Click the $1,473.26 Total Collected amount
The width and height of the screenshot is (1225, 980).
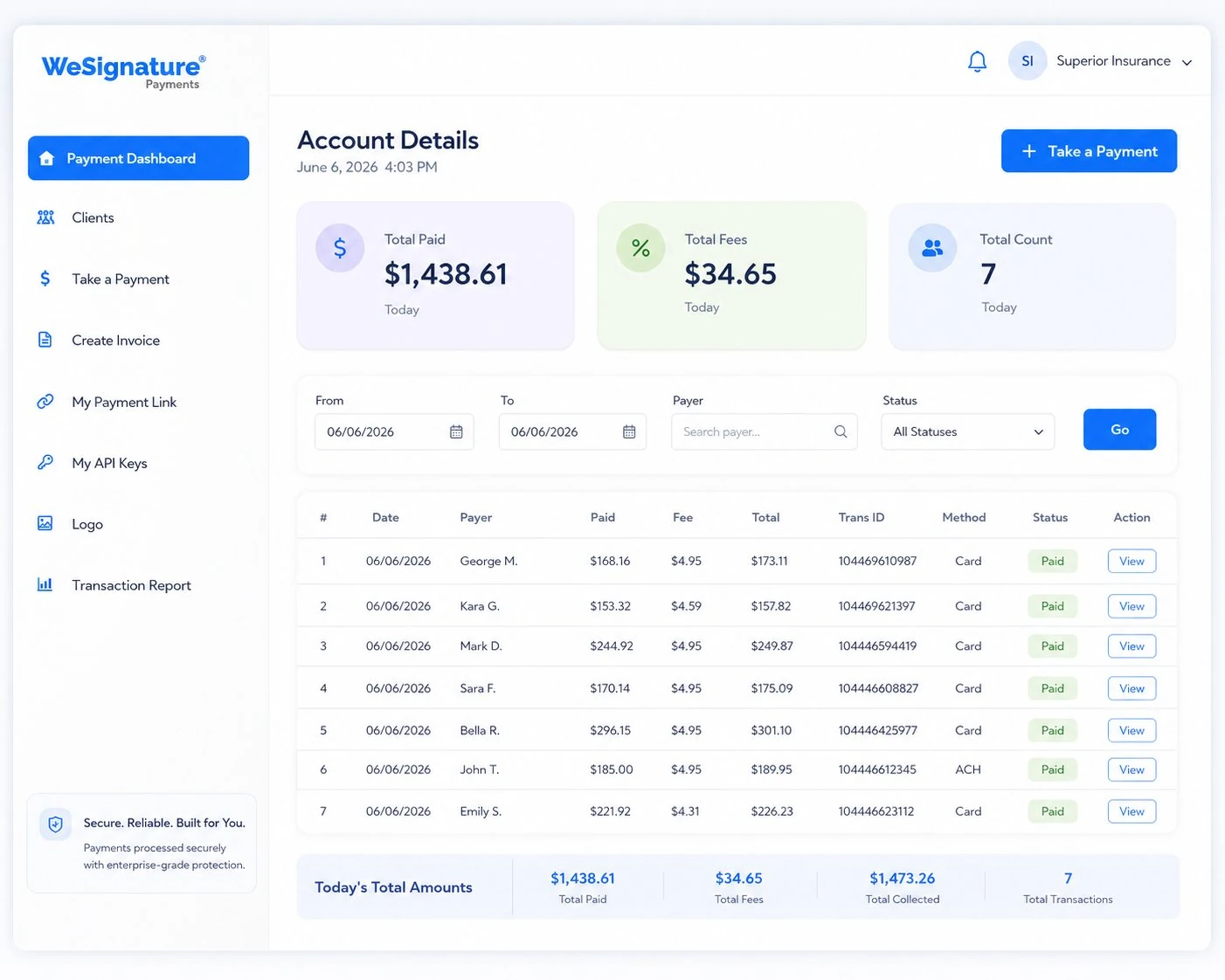(x=902, y=879)
